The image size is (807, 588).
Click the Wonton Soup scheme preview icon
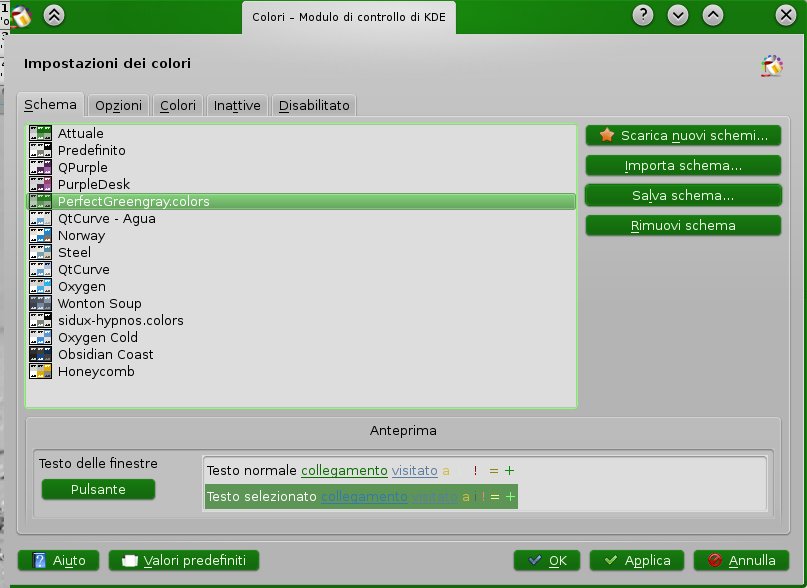click(41, 303)
